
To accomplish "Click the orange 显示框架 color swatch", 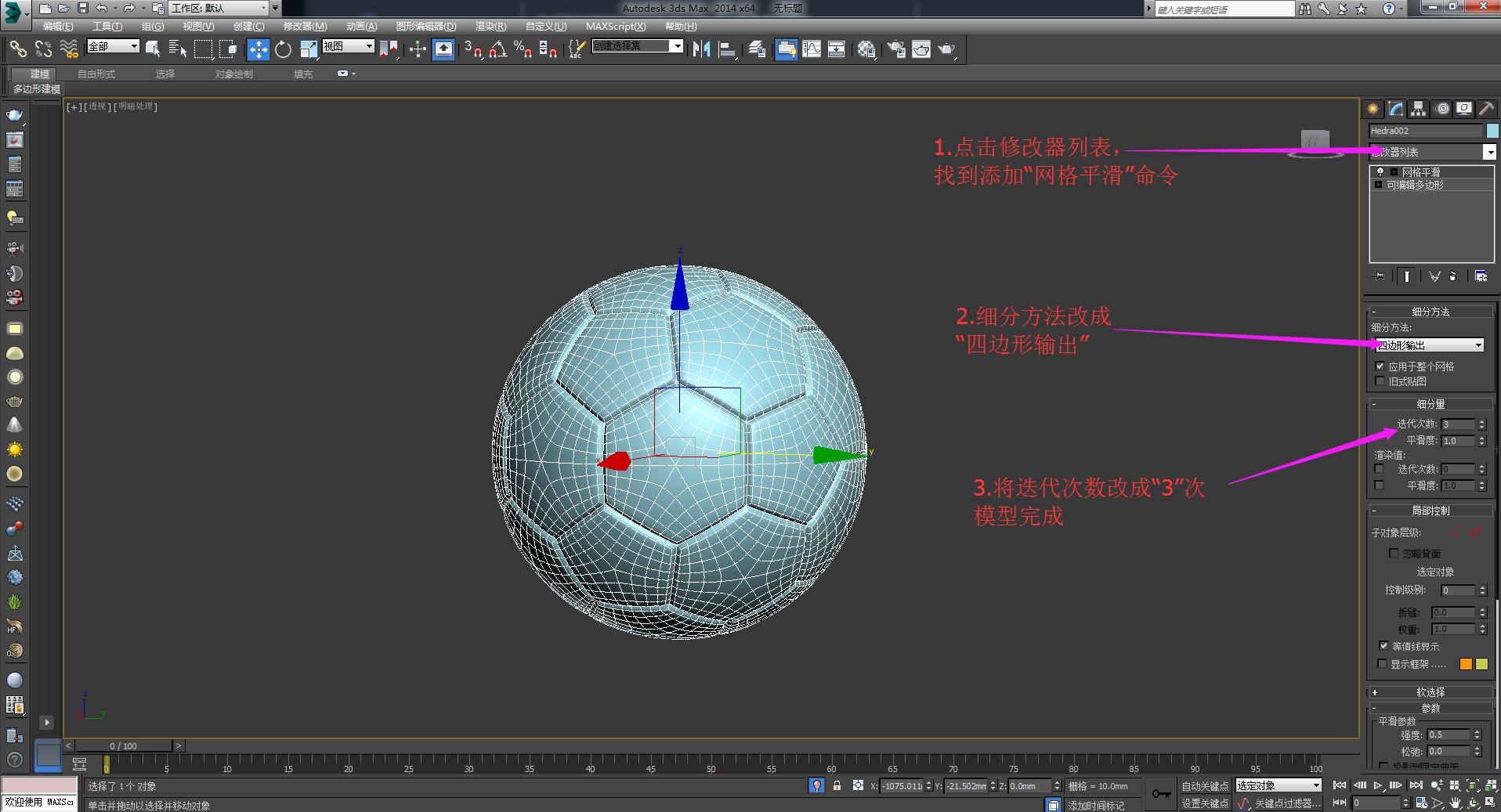I will pos(1464,663).
